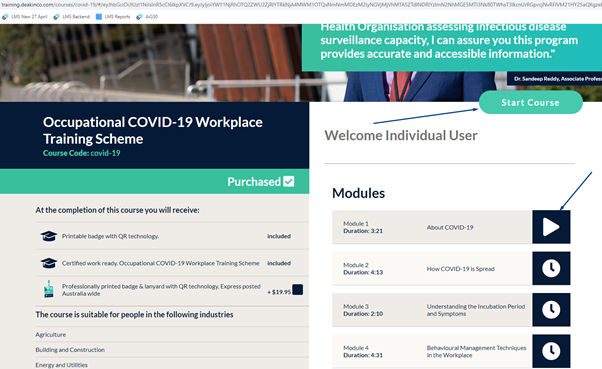The image size is (602, 369).
Task: Play Module 1 About COVID-19
Action: point(551,227)
